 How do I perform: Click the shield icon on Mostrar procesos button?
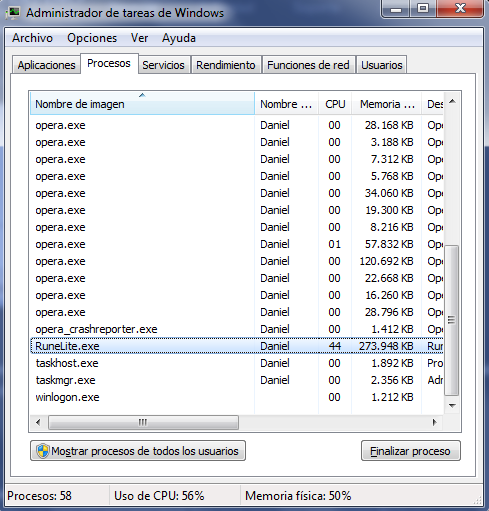pos(43,451)
